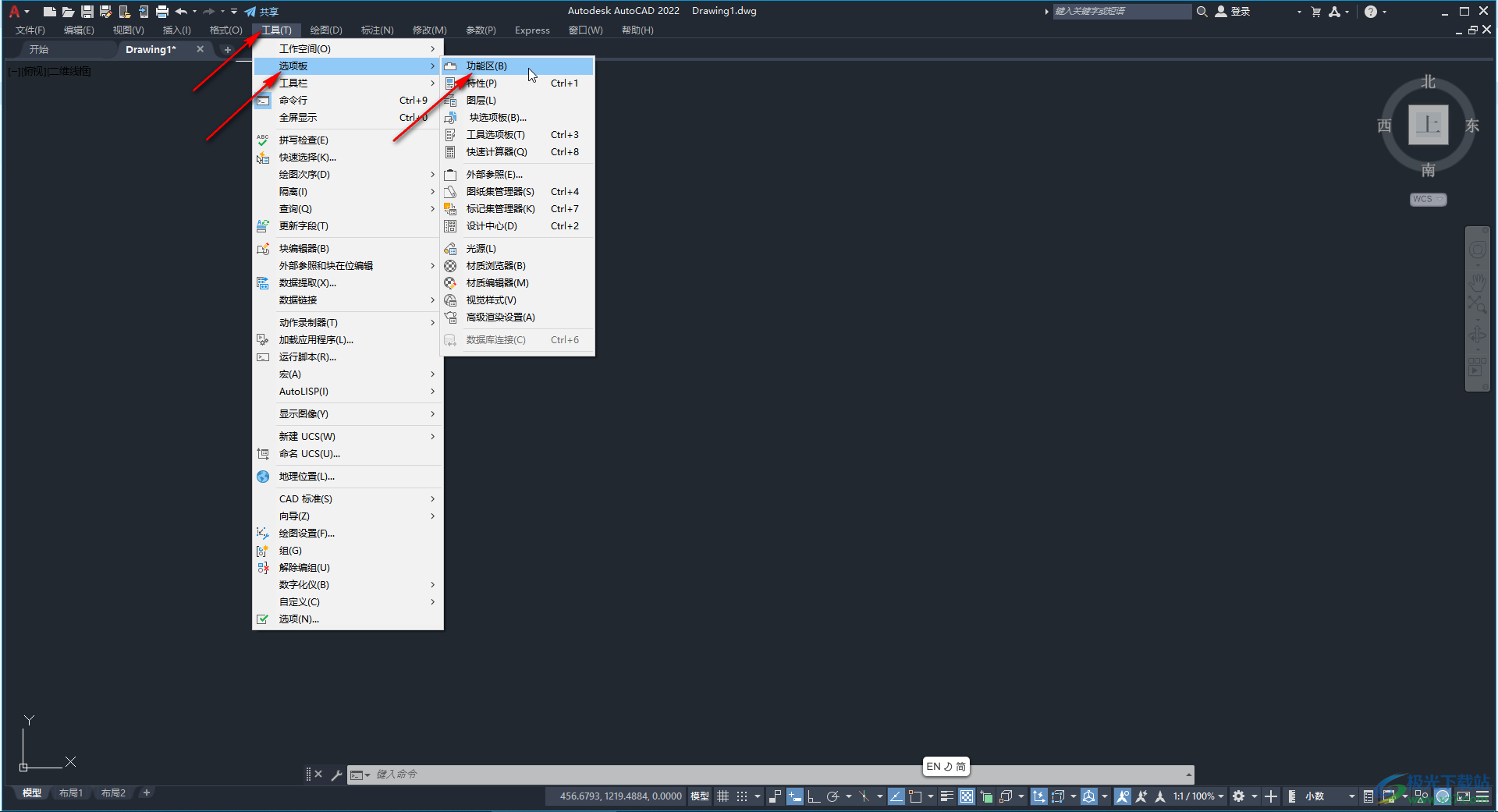Screen dimensions: 1498x812
Task: Select 快速计算器(Q) entry
Action: (518, 152)
